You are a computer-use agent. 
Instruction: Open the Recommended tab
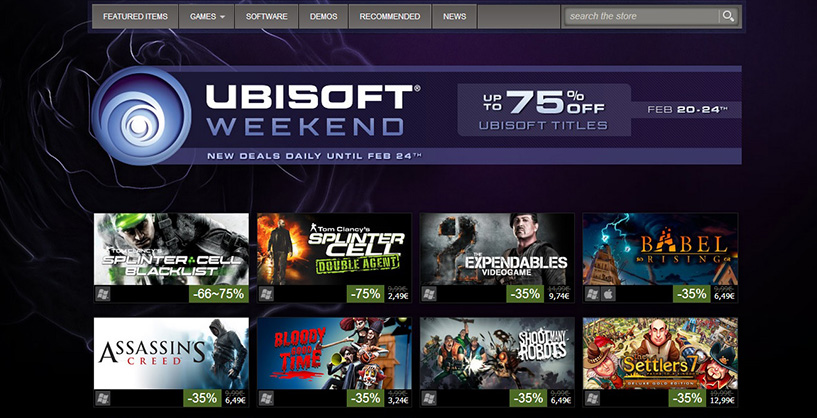pyautogui.click(x=390, y=17)
